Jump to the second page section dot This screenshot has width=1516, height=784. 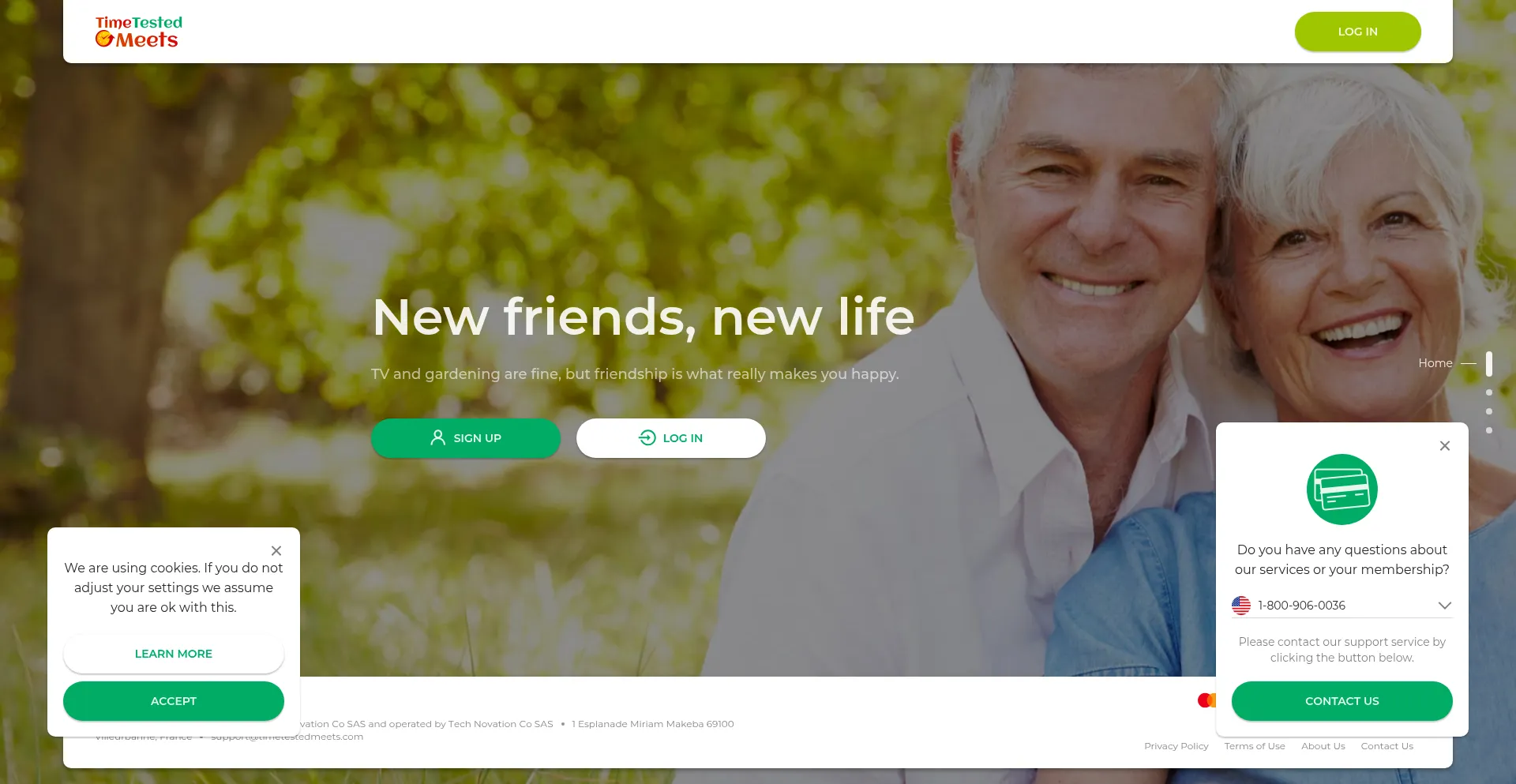[1489, 392]
